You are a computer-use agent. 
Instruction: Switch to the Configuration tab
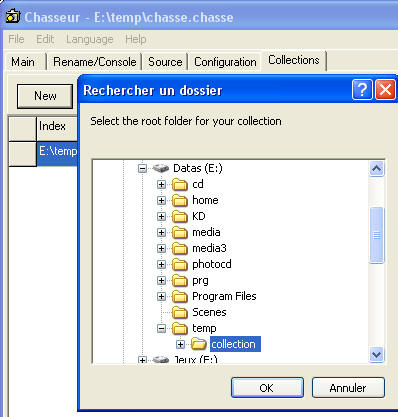pos(225,62)
